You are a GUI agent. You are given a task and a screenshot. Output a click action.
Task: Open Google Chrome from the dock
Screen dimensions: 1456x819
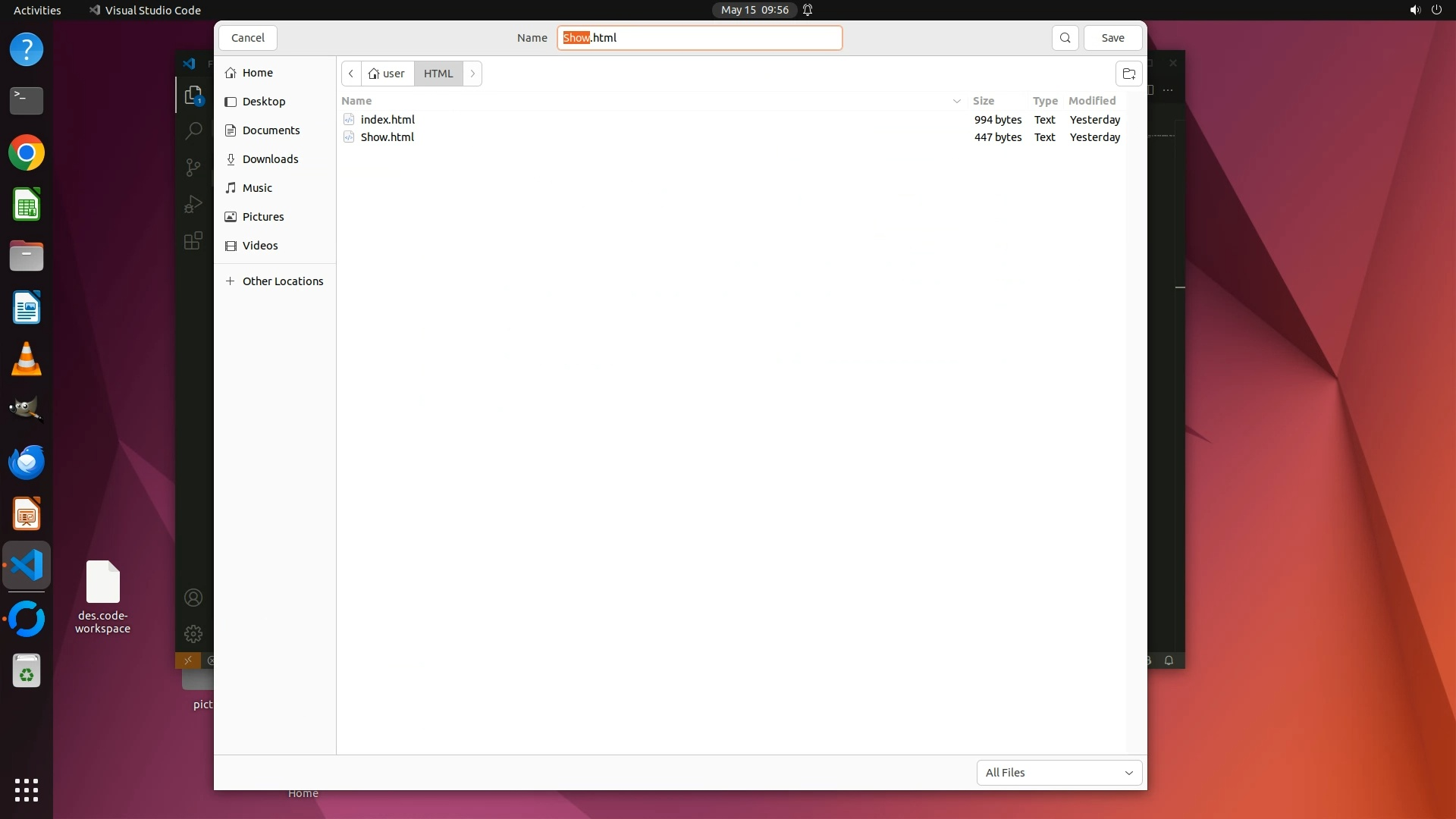tap(27, 153)
